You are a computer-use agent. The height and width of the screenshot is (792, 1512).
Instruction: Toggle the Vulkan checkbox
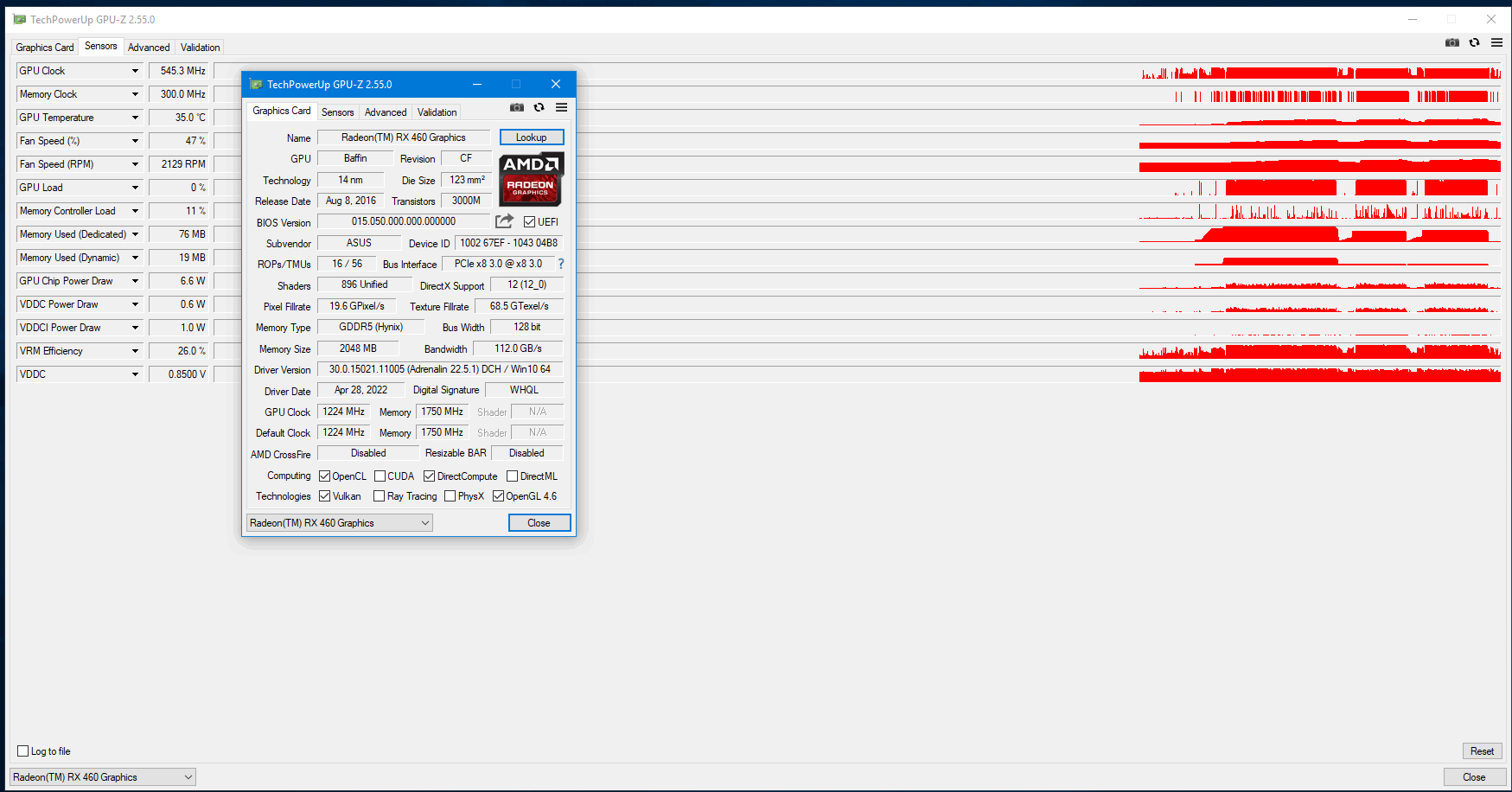click(x=325, y=496)
